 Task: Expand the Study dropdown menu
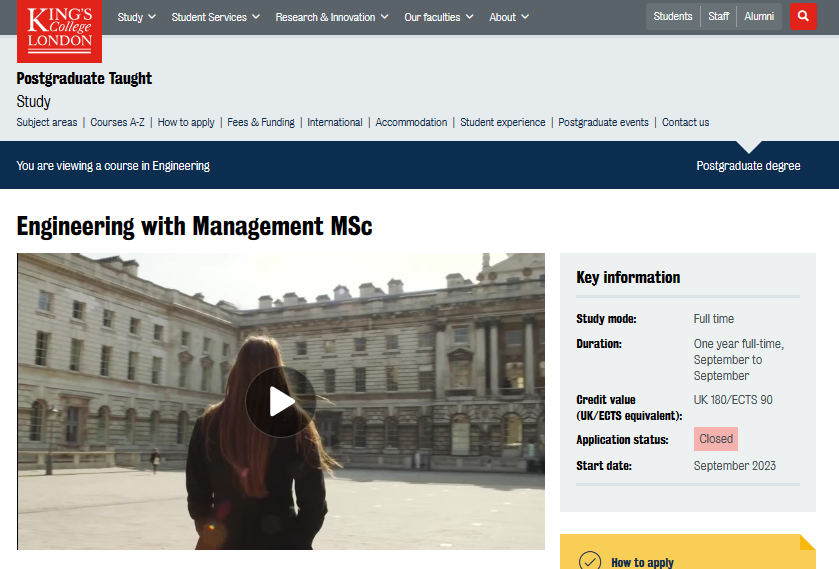136,17
